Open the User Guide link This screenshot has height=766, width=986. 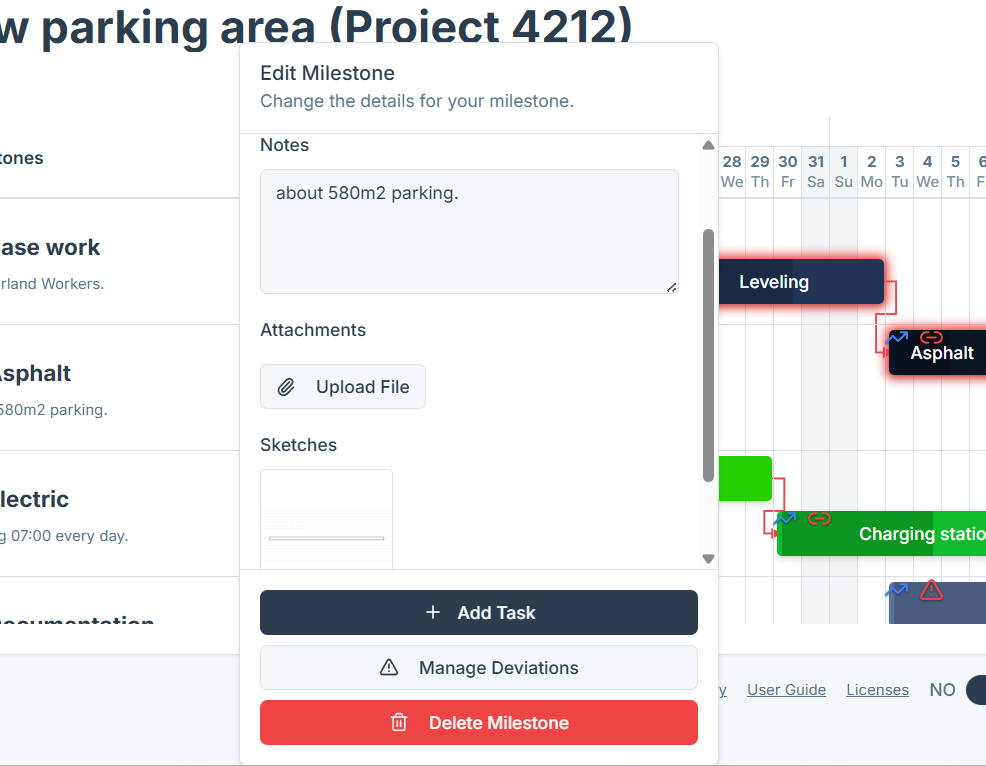click(x=786, y=689)
